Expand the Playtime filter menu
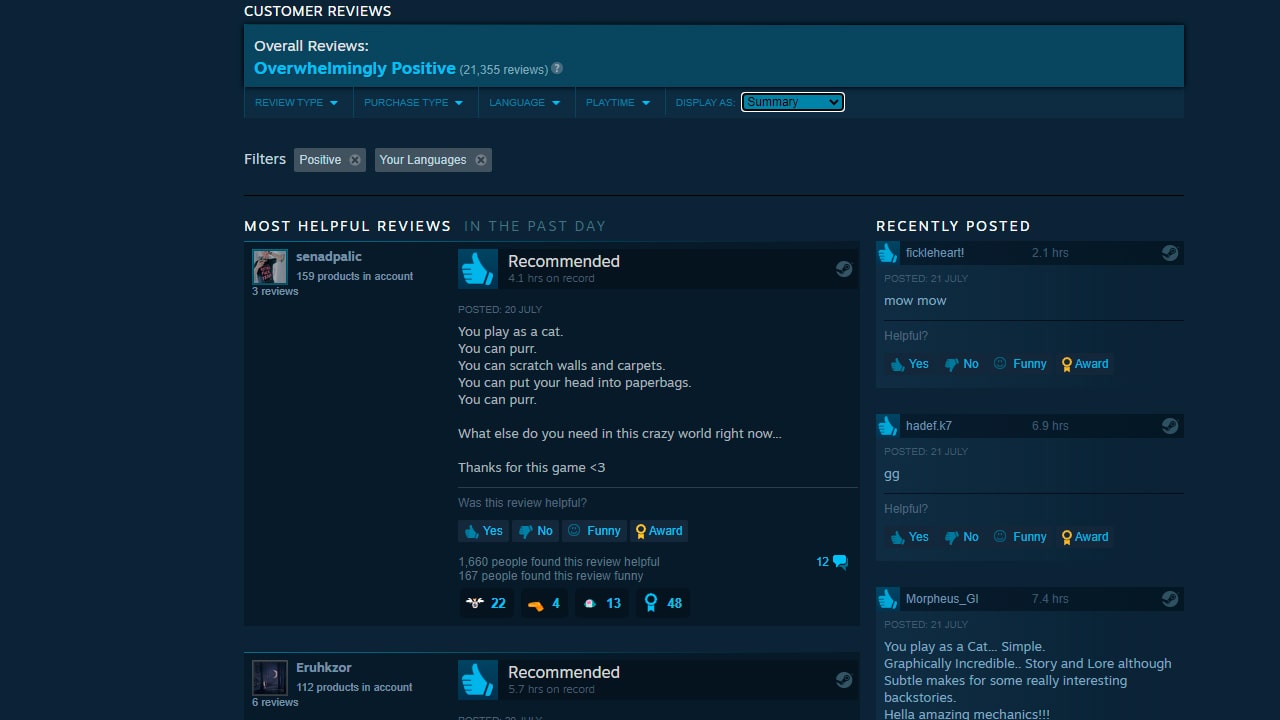The width and height of the screenshot is (1280, 720). click(617, 103)
